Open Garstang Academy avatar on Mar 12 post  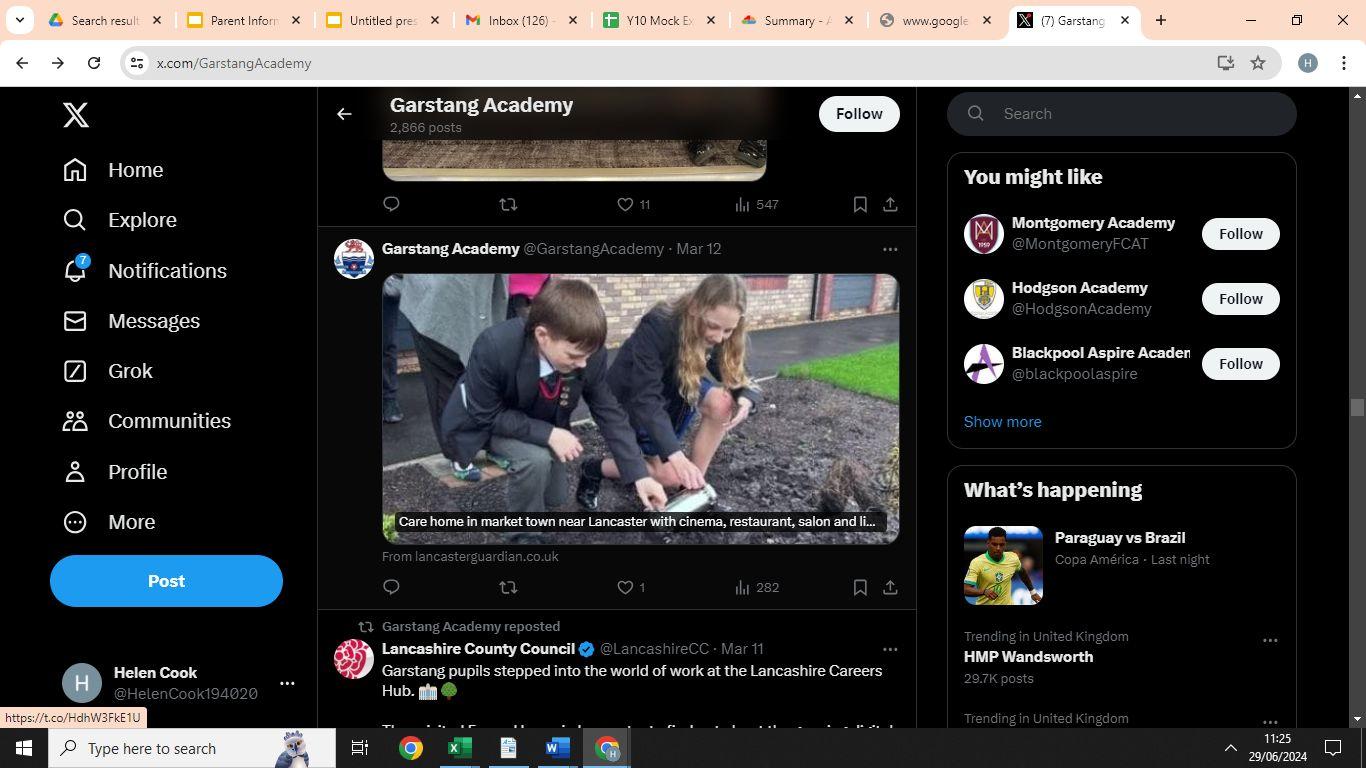(x=353, y=259)
